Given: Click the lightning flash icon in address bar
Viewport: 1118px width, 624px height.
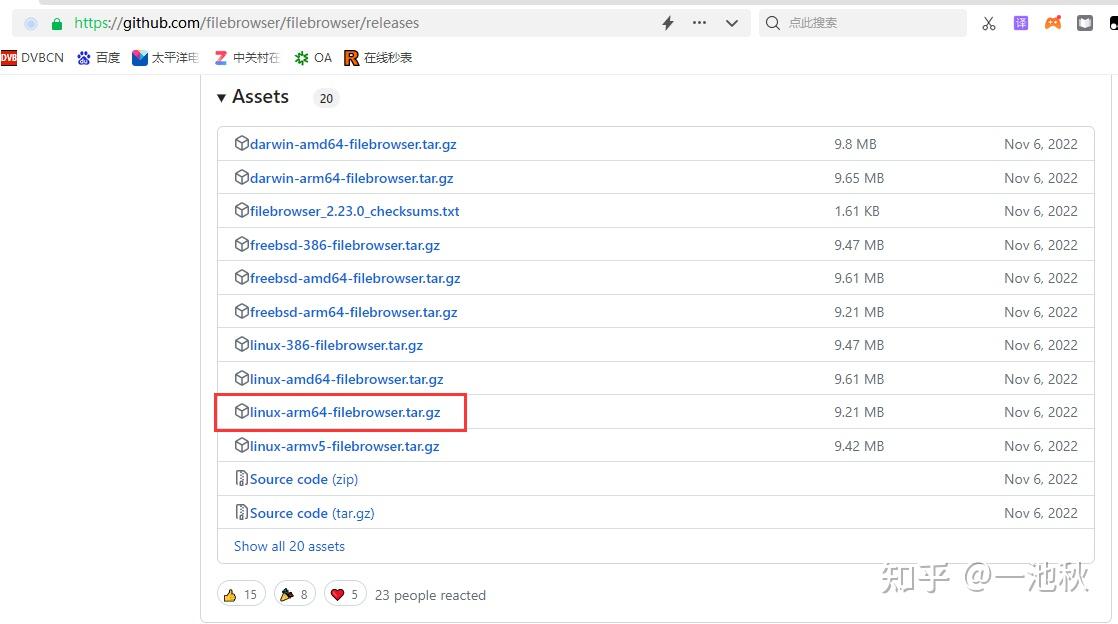Looking at the screenshot, I should coord(666,22).
